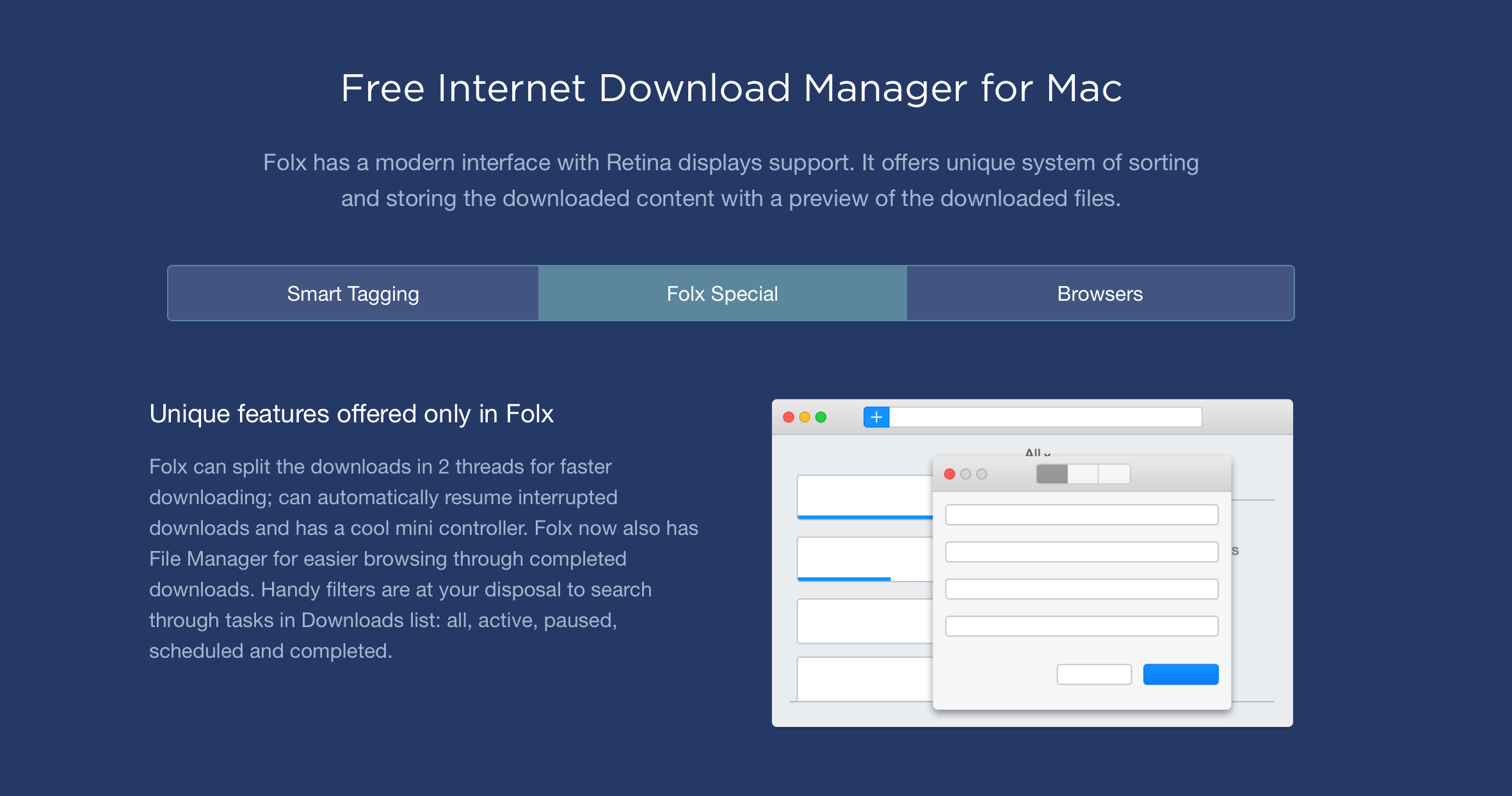Open the Smart Tagging tab

pos(353,294)
